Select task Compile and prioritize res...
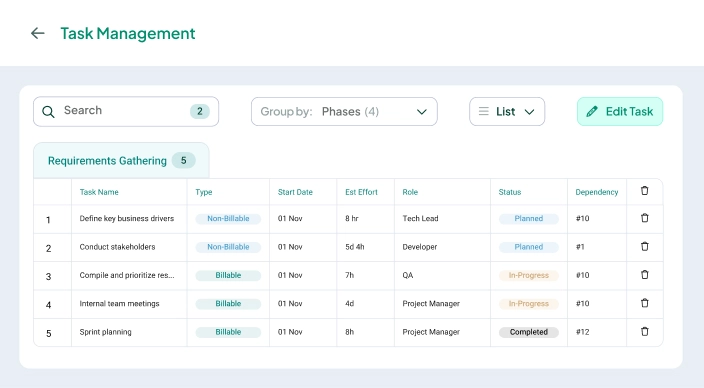 tap(127, 275)
